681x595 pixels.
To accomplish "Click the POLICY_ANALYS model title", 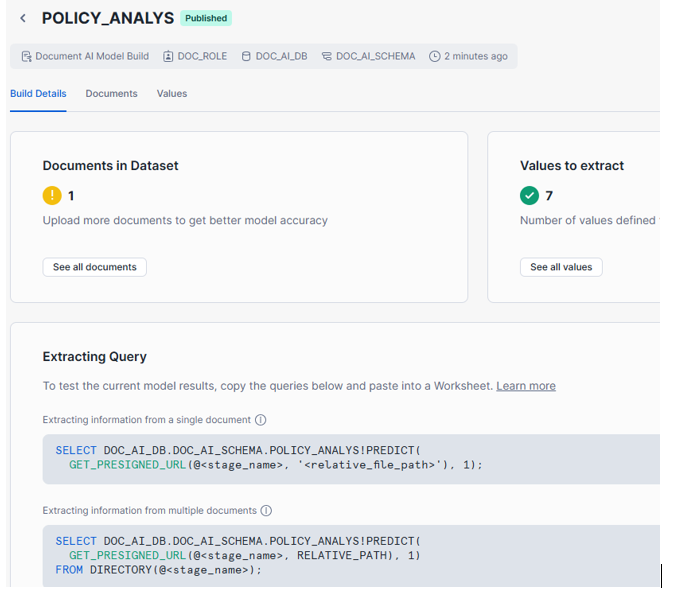I will point(107,18).
